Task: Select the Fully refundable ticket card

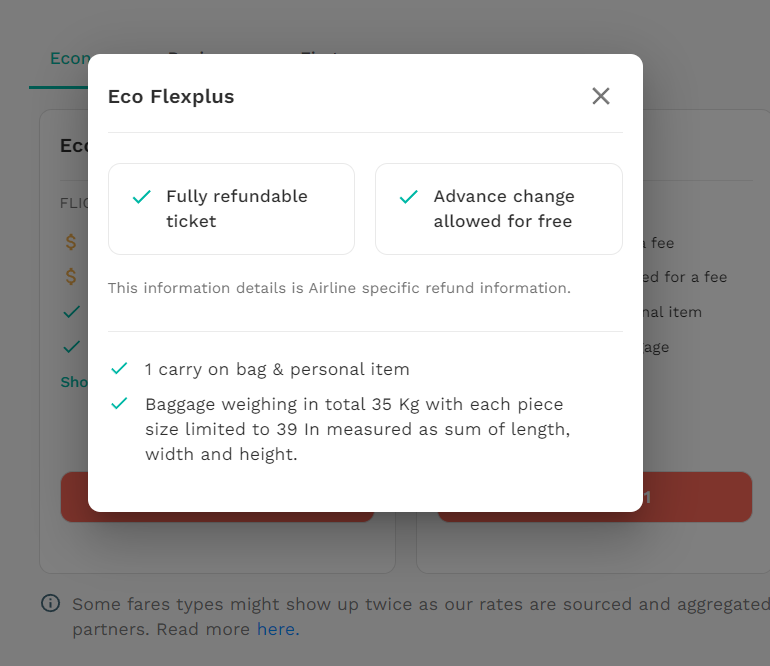Action: pyautogui.click(x=231, y=209)
